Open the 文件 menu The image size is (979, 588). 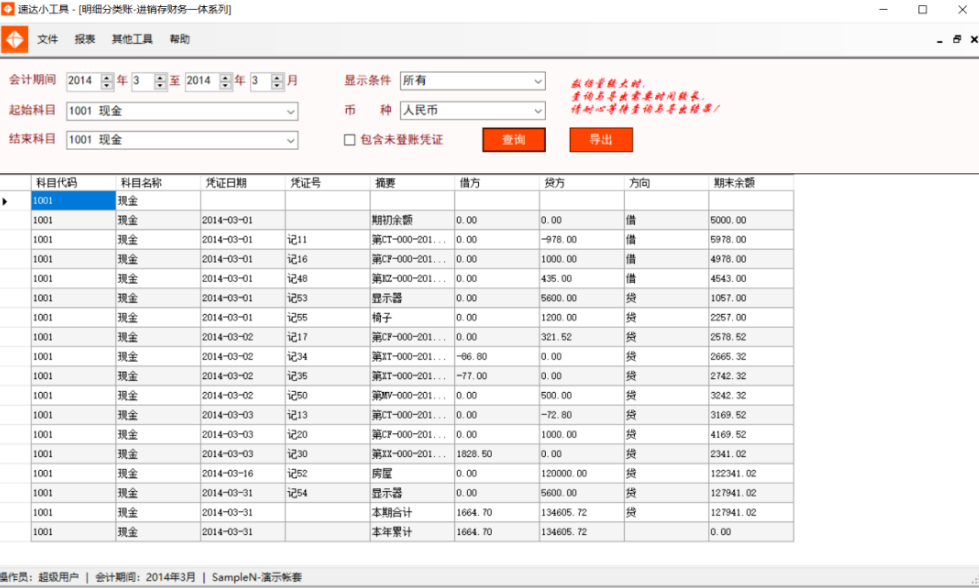pyautogui.click(x=48, y=40)
